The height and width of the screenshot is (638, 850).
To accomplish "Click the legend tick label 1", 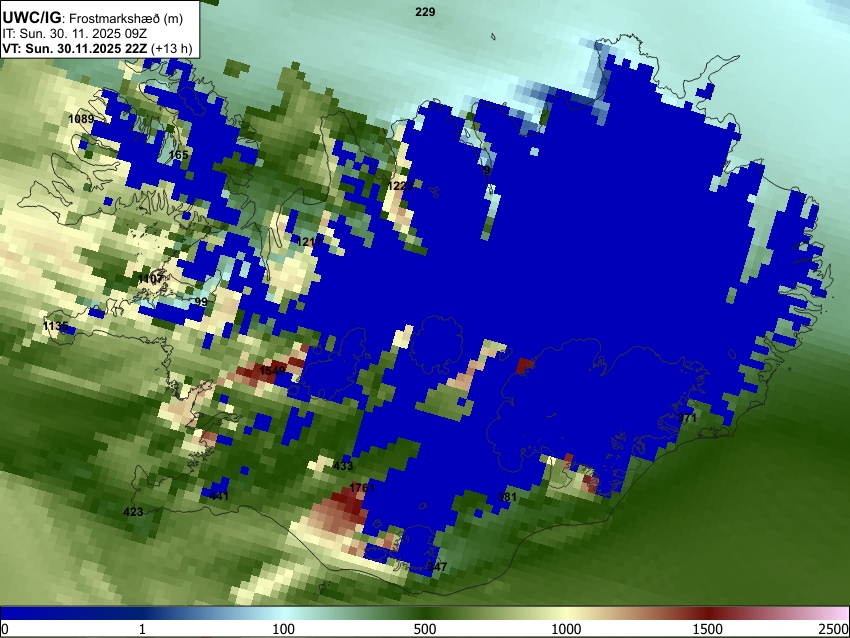I will click(x=142, y=629).
